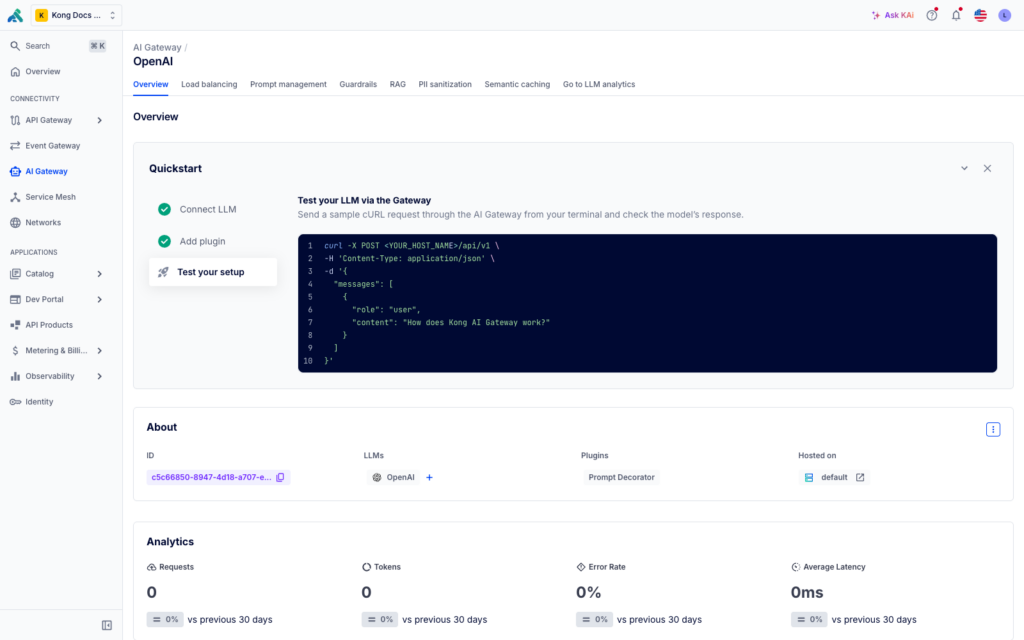Screen dimensions: 1024x640
Task: Add an LLM with the plus icon
Action: [x=429, y=477]
